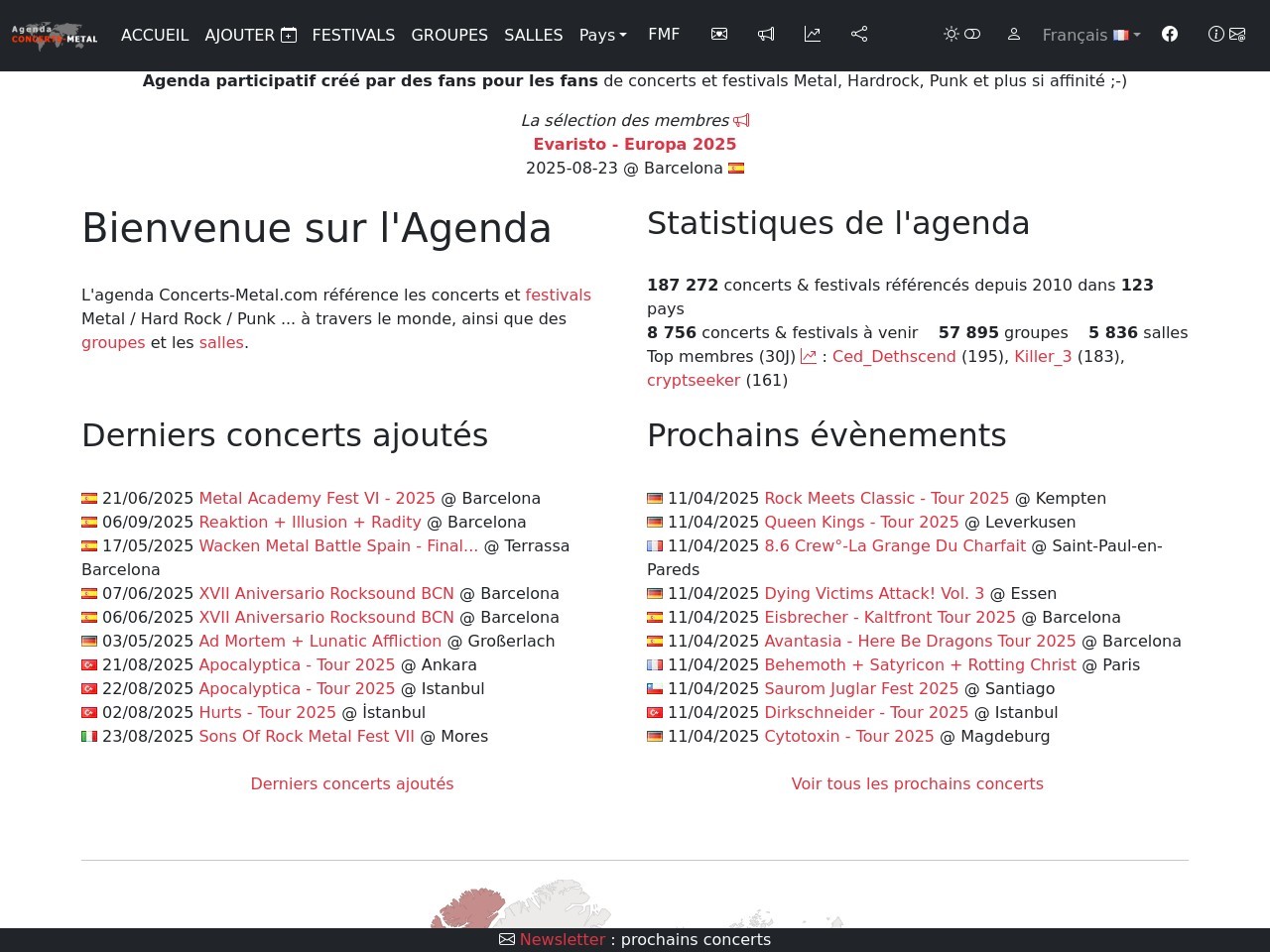Open Apocalyptica - Tour 2025 on 22/08/2025
Viewport: 1270px width, 952px height.
pyautogui.click(x=297, y=688)
